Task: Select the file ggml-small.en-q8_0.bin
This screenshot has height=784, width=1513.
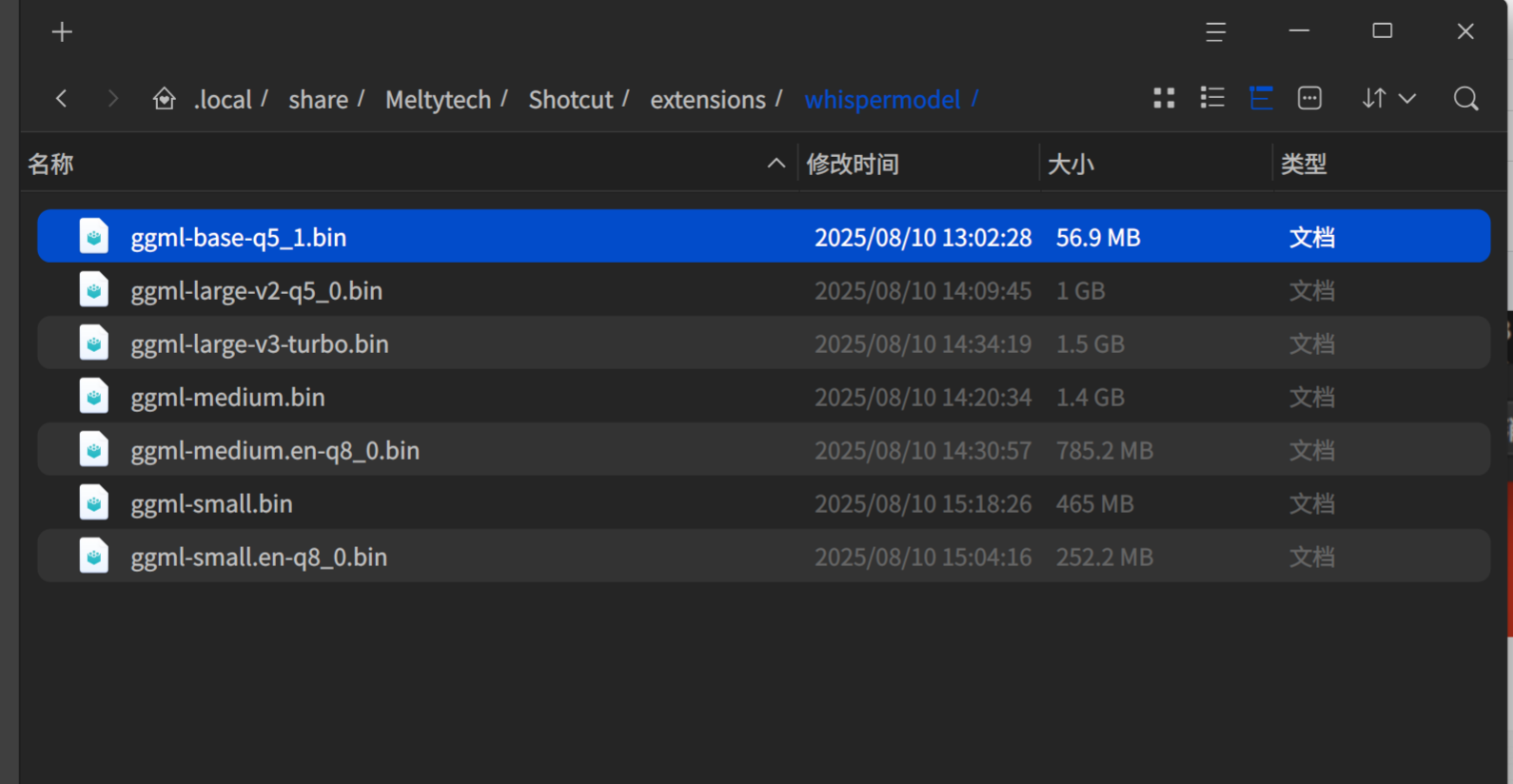Action: pos(763,556)
